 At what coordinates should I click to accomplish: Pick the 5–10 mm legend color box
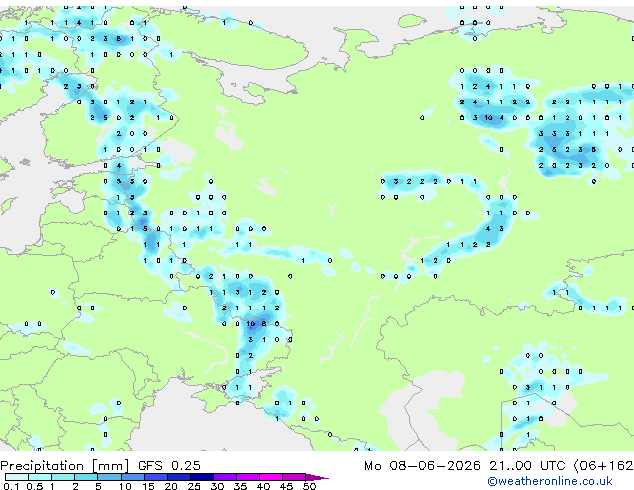click(x=109, y=477)
